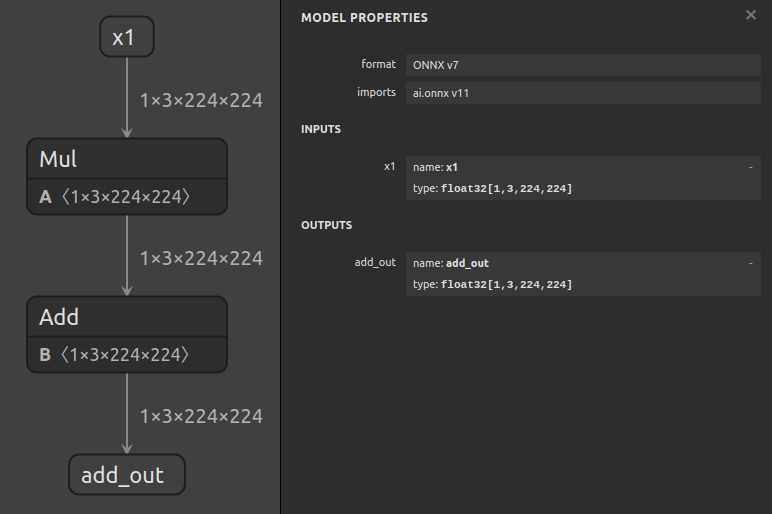
Task: Select the add_out output node in graph
Action: 126,474
